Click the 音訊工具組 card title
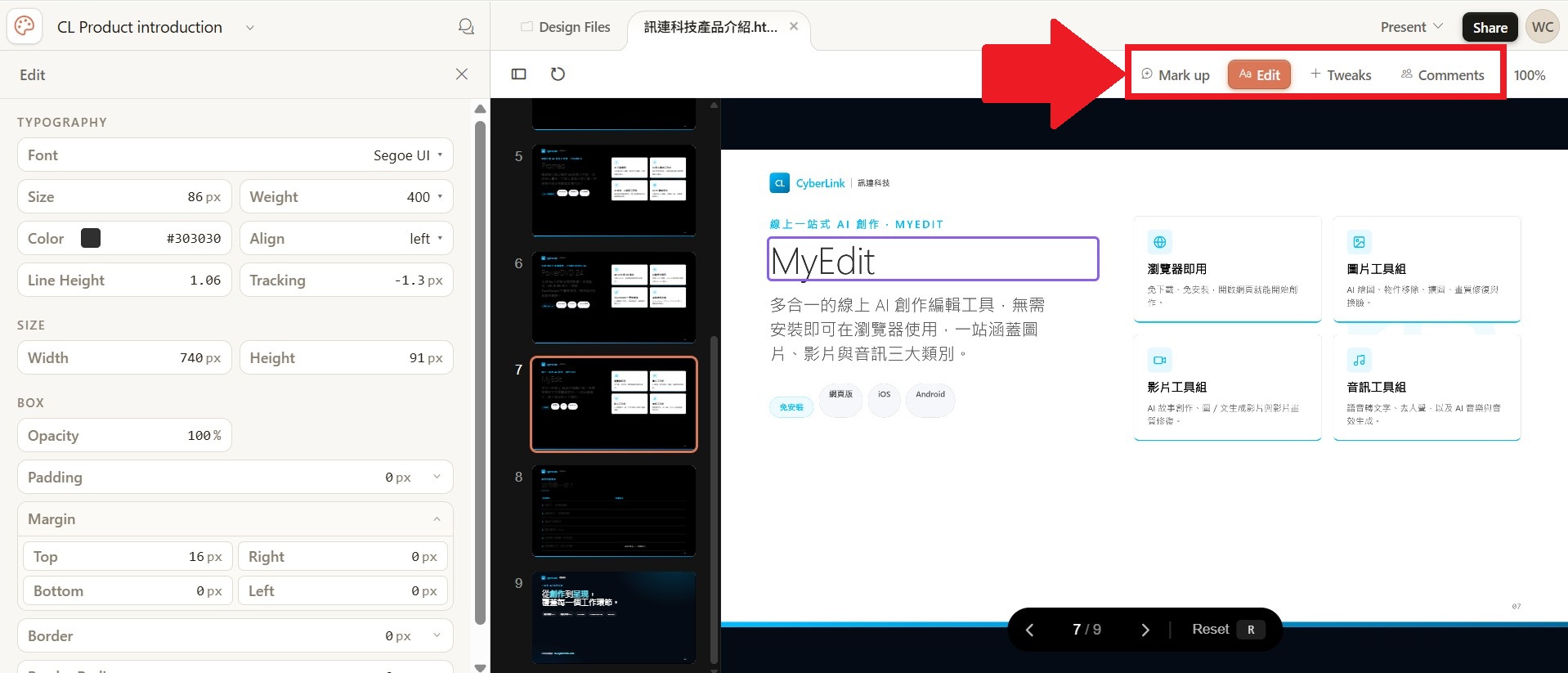 tap(1377, 388)
